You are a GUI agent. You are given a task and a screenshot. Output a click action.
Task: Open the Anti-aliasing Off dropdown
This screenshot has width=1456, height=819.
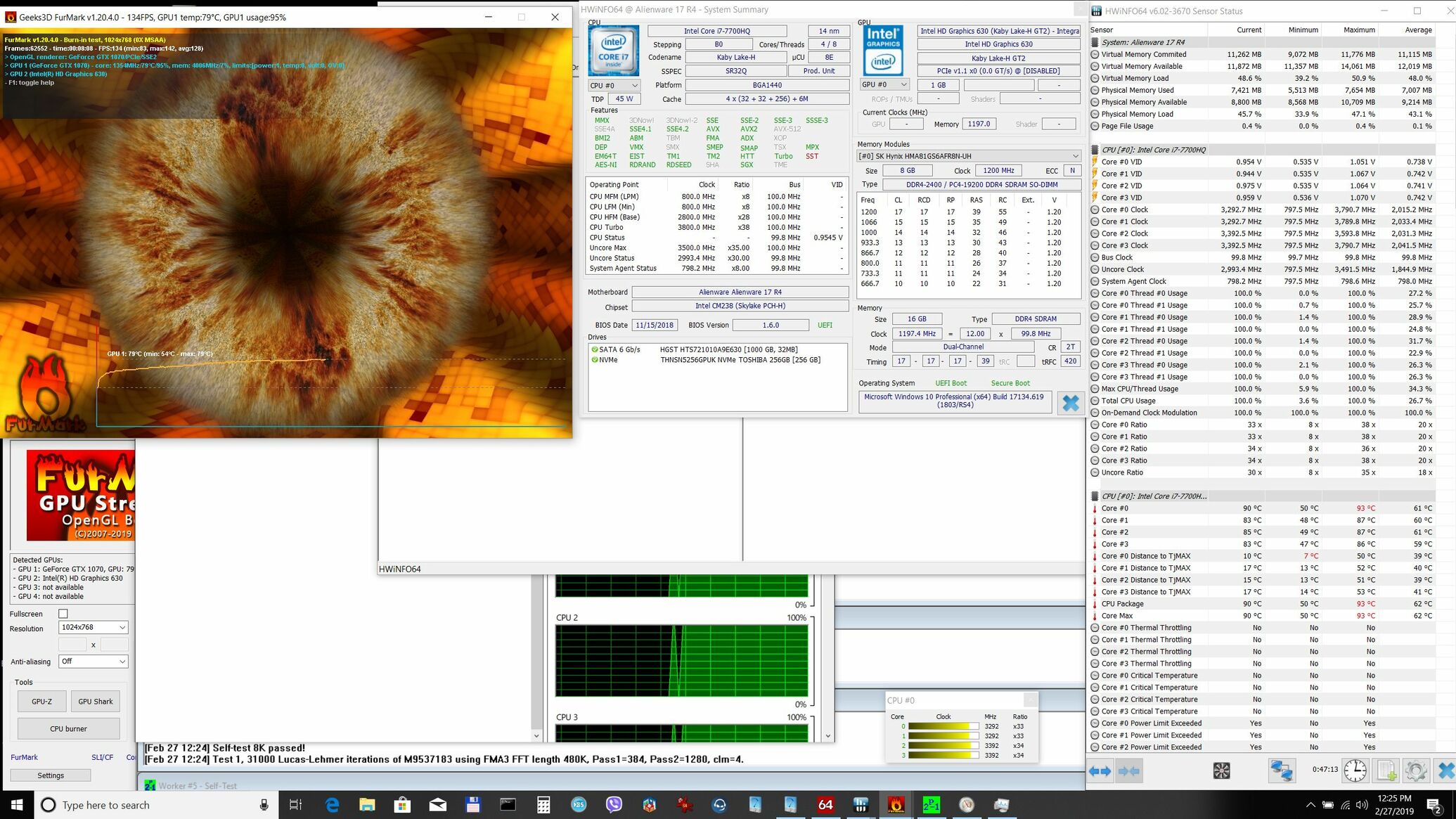(93, 662)
